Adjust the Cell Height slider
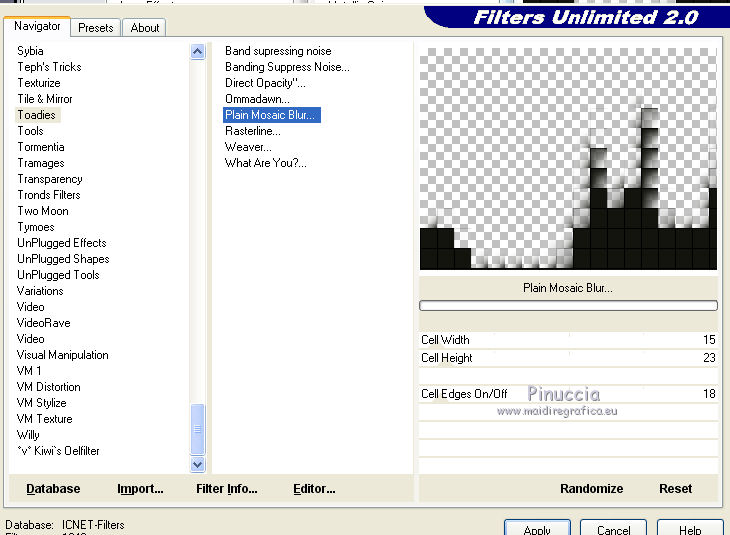730x535 pixels. pos(568,358)
